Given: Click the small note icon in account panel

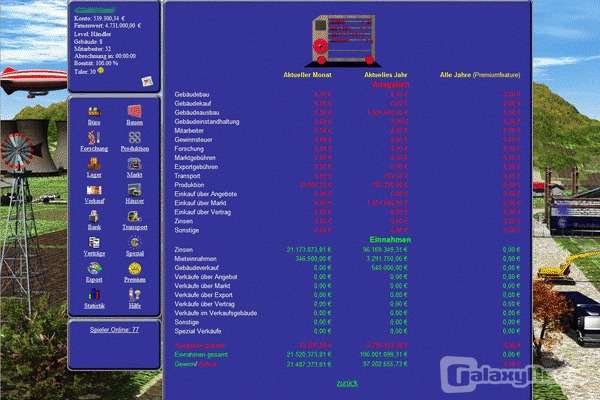Looking at the screenshot, I should pyautogui.click(x=147, y=81).
